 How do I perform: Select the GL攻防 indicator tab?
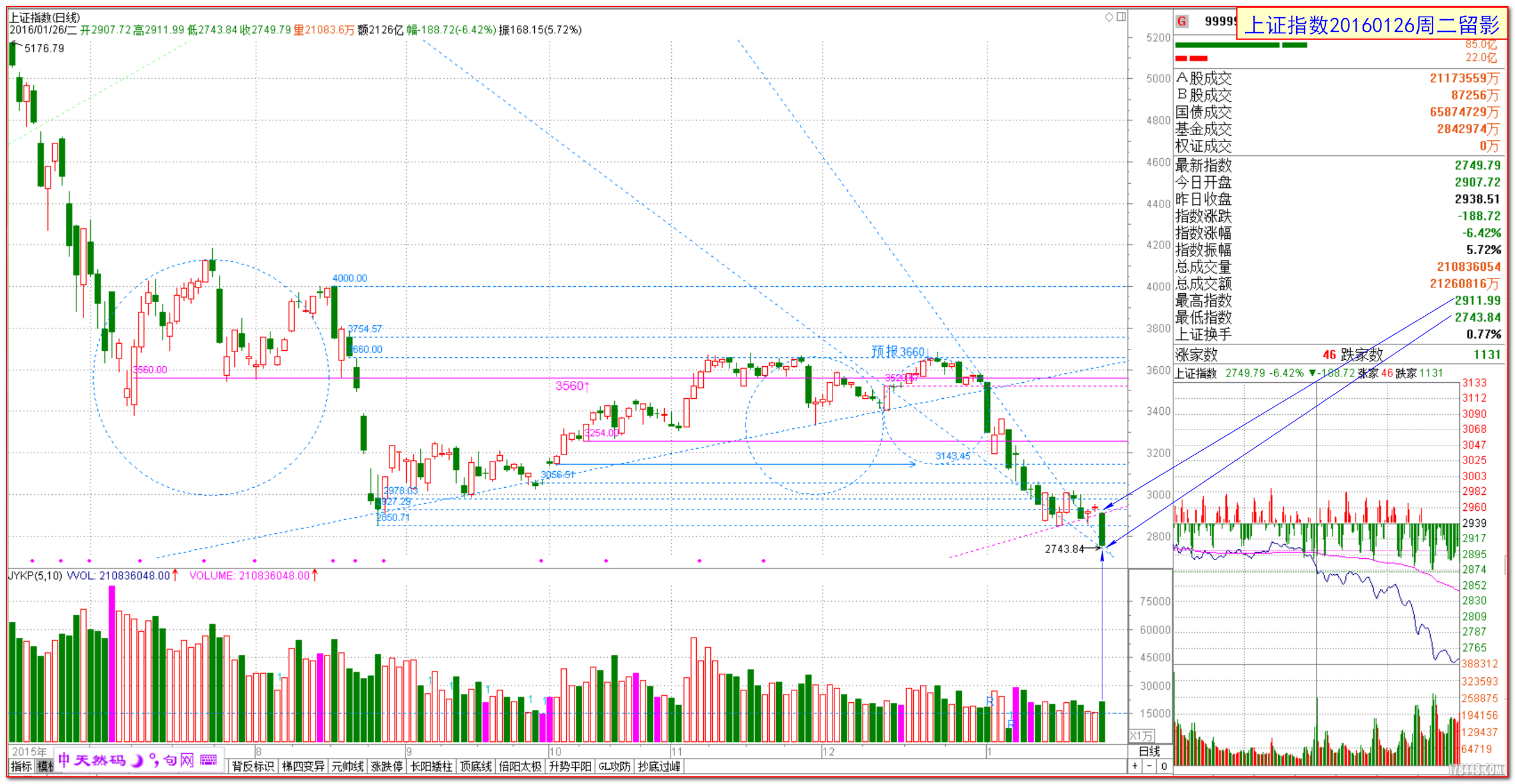614,766
